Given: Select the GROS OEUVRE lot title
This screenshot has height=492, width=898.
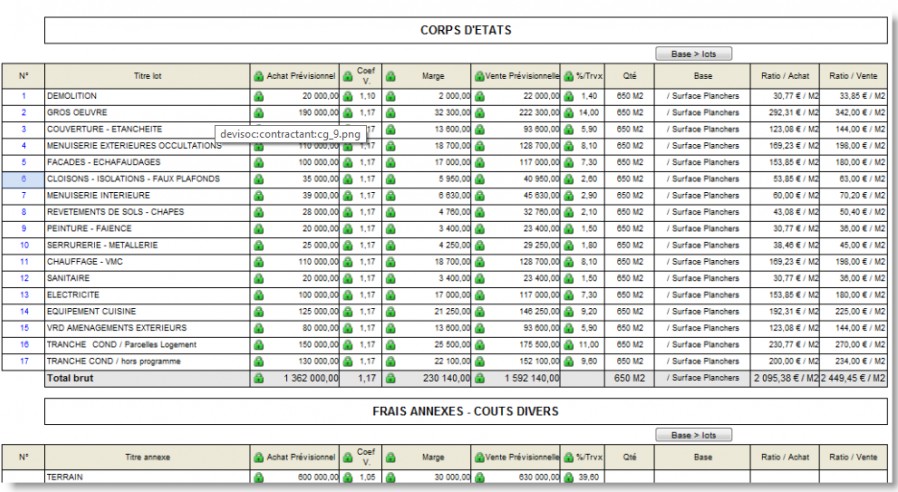Looking at the screenshot, I should click(77, 113).
